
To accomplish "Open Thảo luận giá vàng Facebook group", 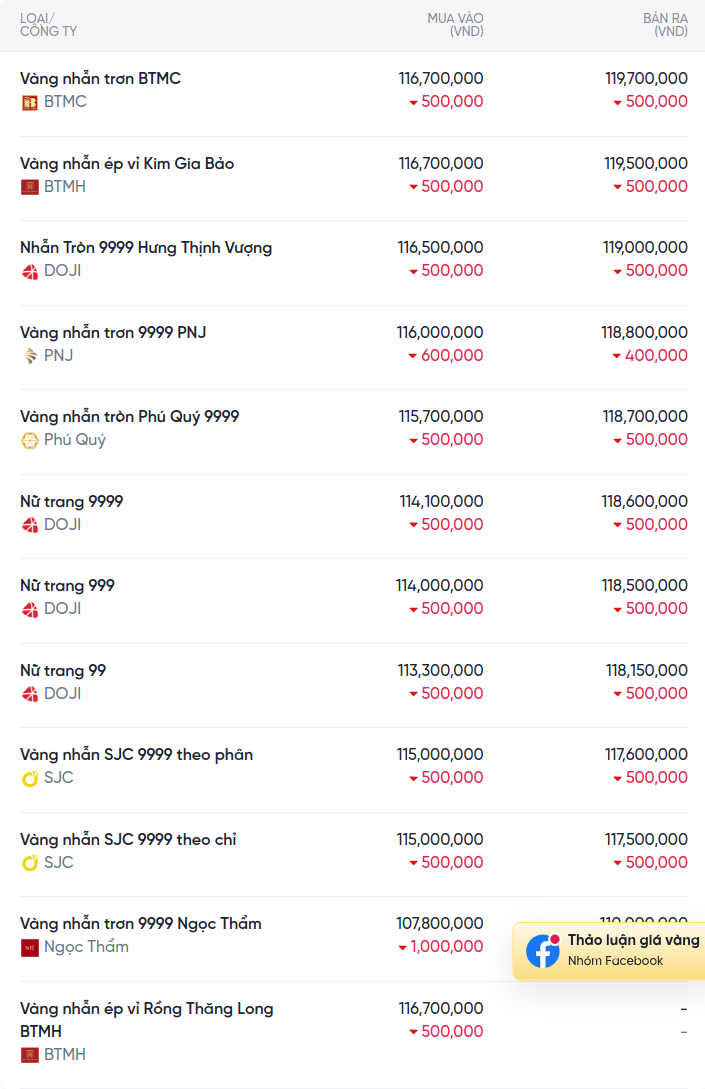I will 609,951.
